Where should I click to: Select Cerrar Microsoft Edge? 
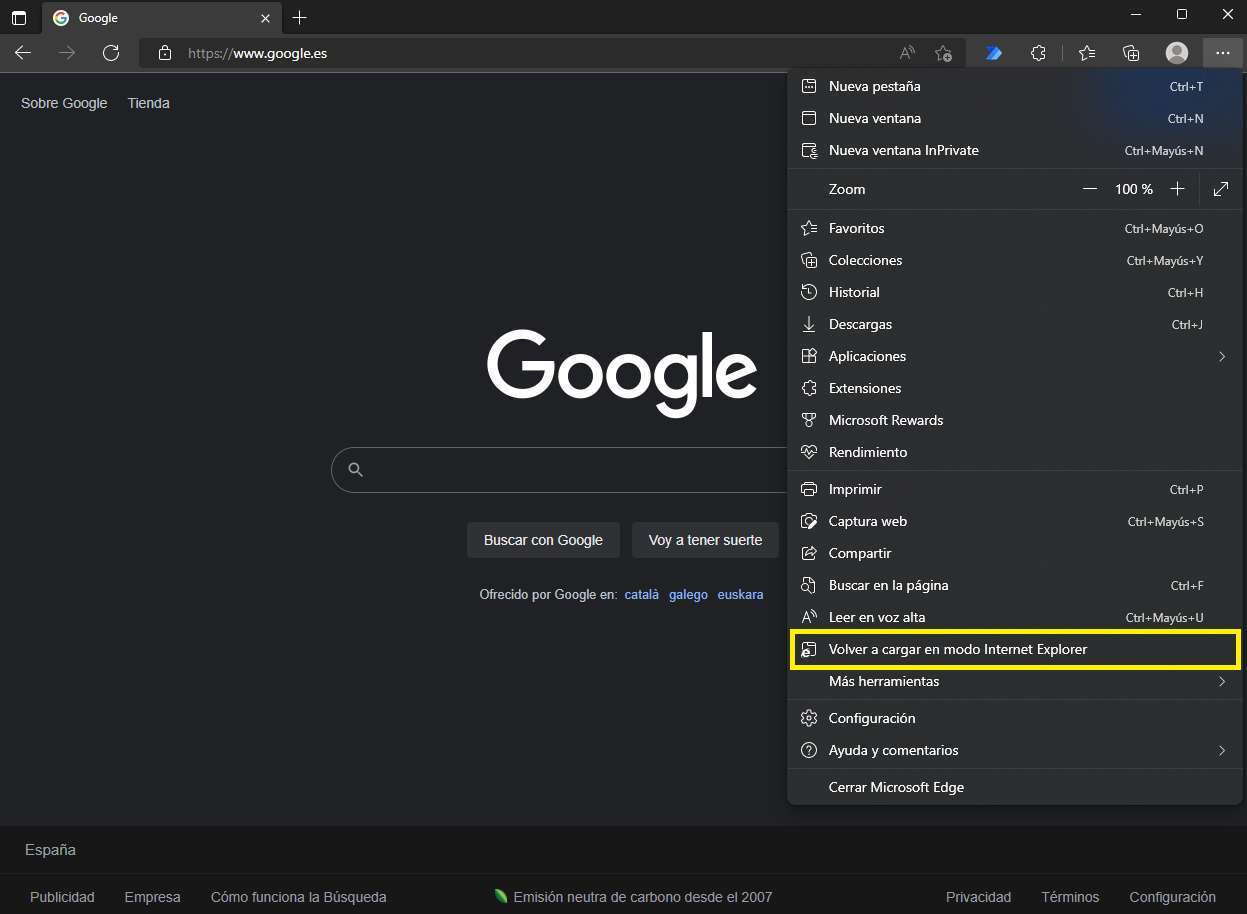pyautogui.click(x=1015, y=787)
